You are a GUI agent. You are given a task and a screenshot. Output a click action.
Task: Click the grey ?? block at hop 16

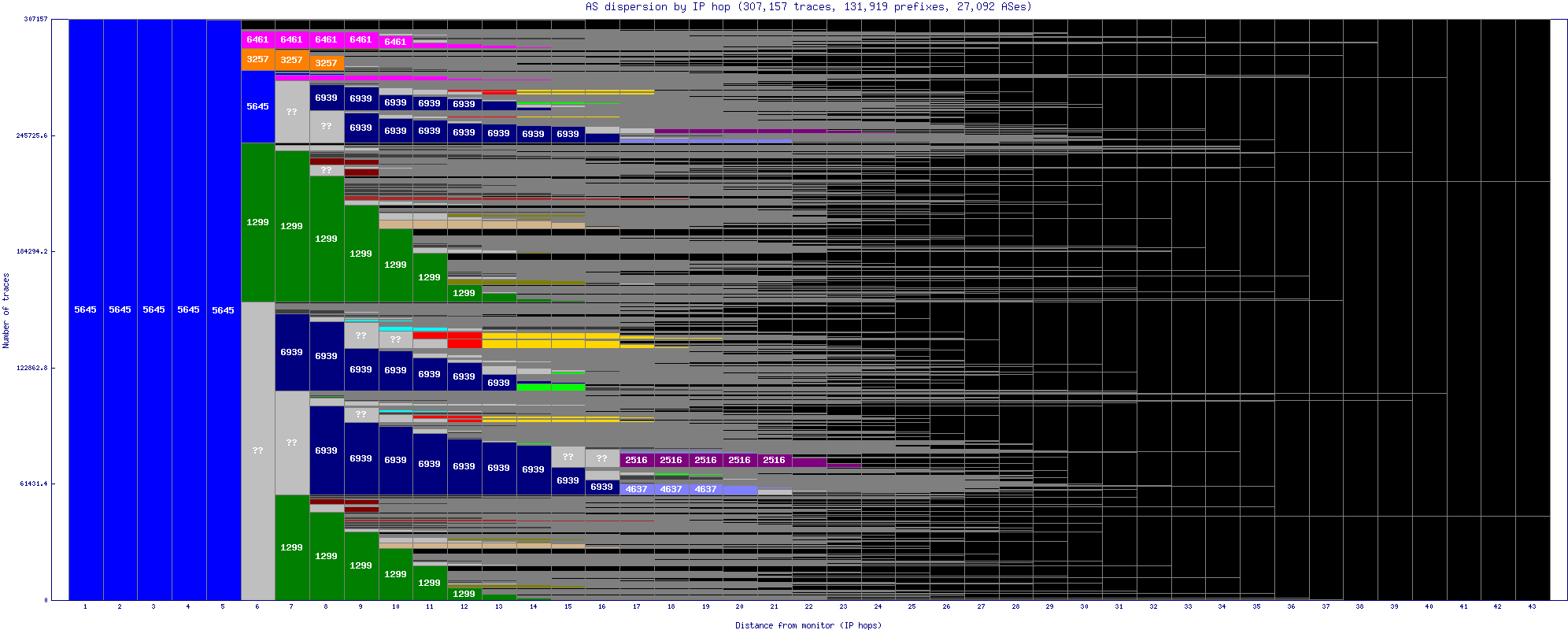602,459
